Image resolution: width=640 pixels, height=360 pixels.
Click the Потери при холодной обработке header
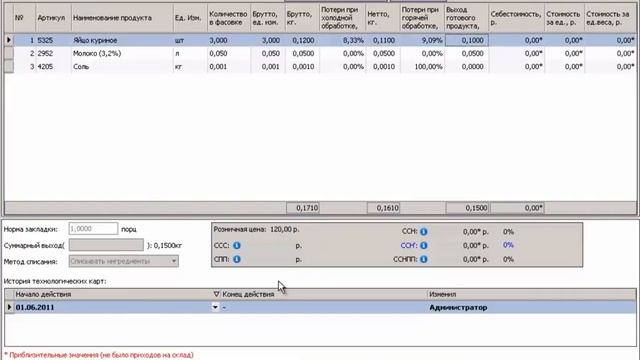(342, 18)
